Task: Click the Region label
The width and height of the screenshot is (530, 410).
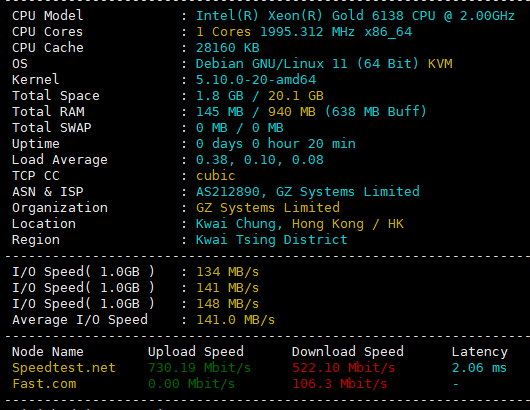Action: coord(36,240)
